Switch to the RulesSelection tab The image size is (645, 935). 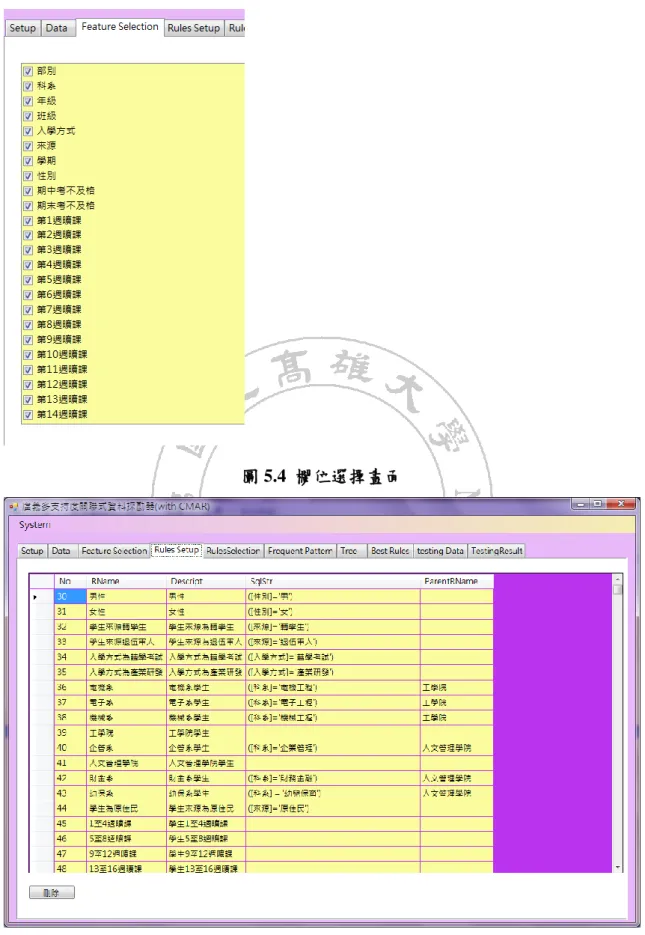(232, 551)
